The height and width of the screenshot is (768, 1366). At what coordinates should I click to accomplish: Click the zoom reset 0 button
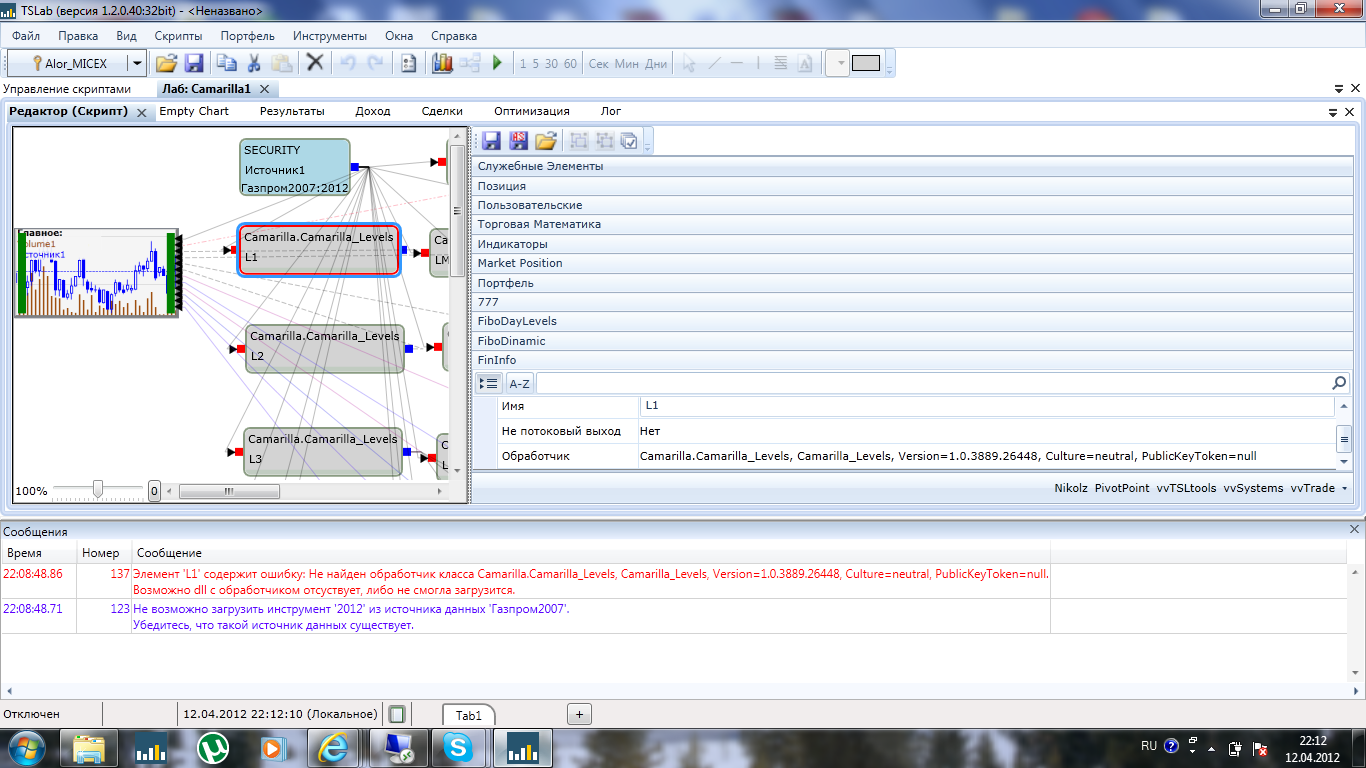pyautogui.click(x=154, y=491)
